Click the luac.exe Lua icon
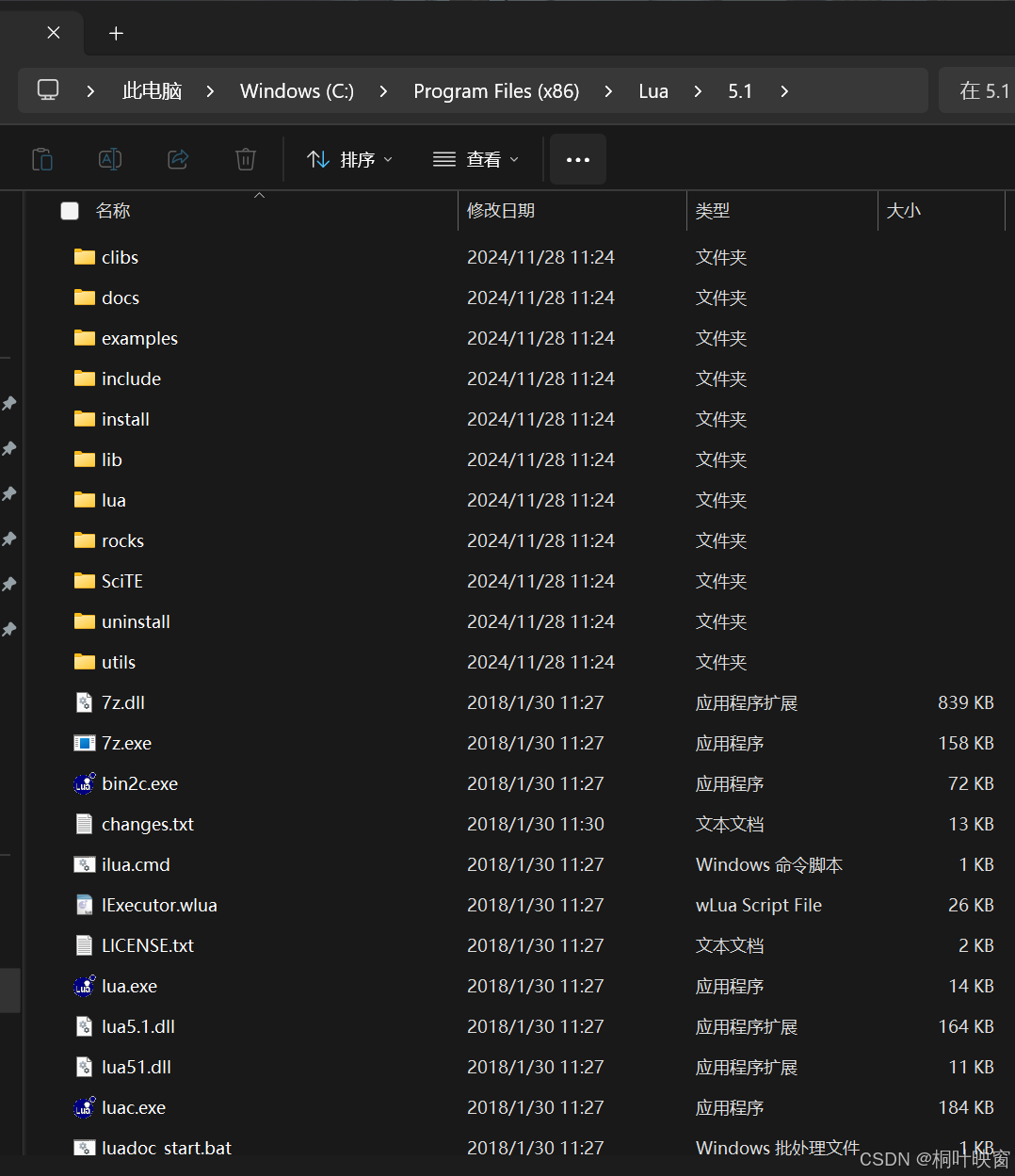Image resolution: width=1015 pixels, height=1176 pixels. (85, 1107)
